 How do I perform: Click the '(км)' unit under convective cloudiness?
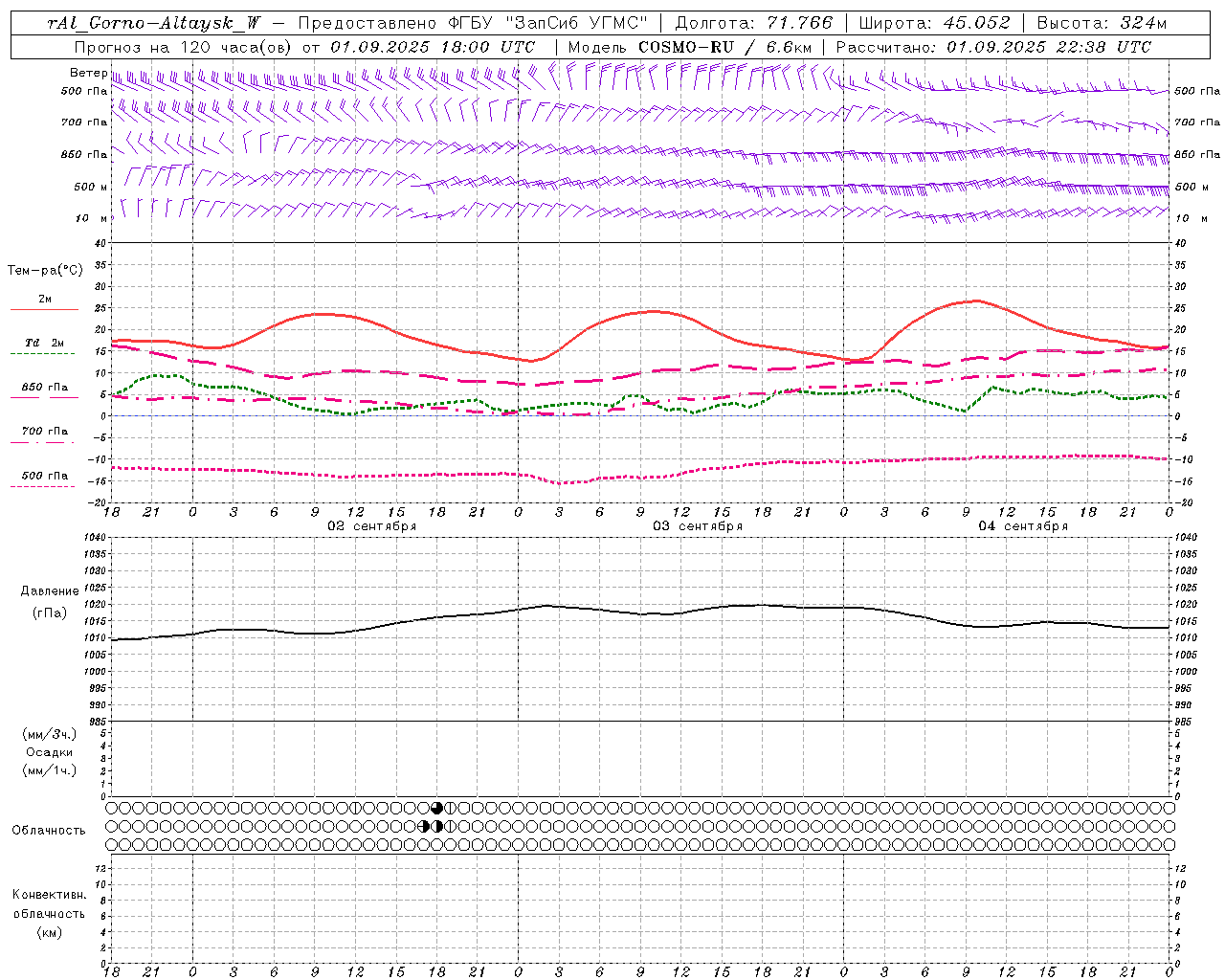49,932
